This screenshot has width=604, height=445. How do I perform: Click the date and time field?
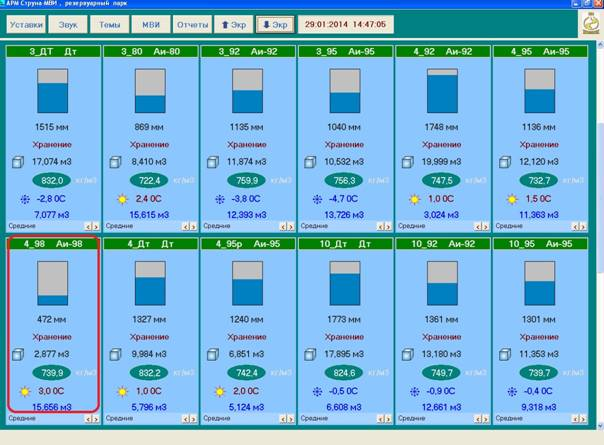click(x=346, y=24)
